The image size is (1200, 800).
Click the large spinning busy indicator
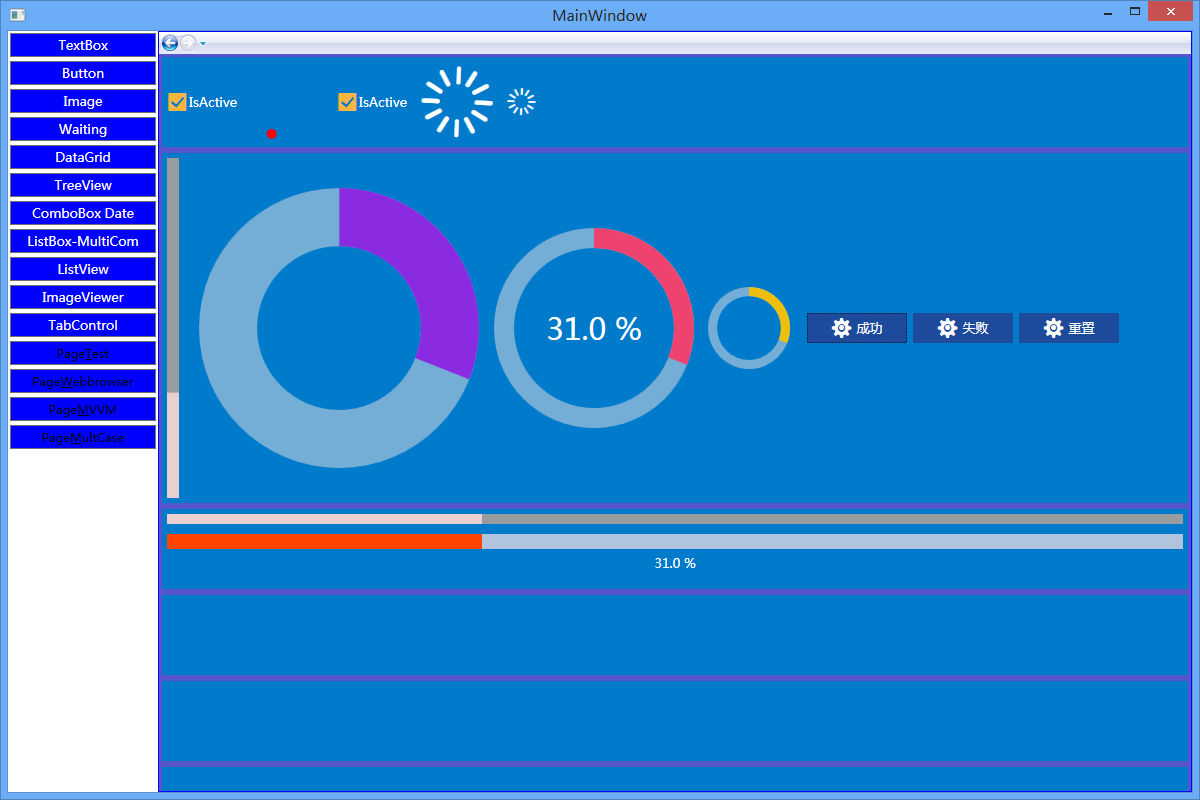(x=456, y=101)
